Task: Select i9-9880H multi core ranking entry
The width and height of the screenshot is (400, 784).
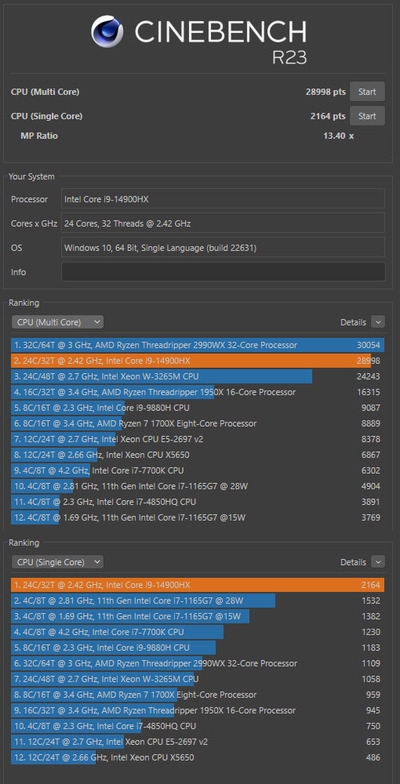Action: pos(198,408)
